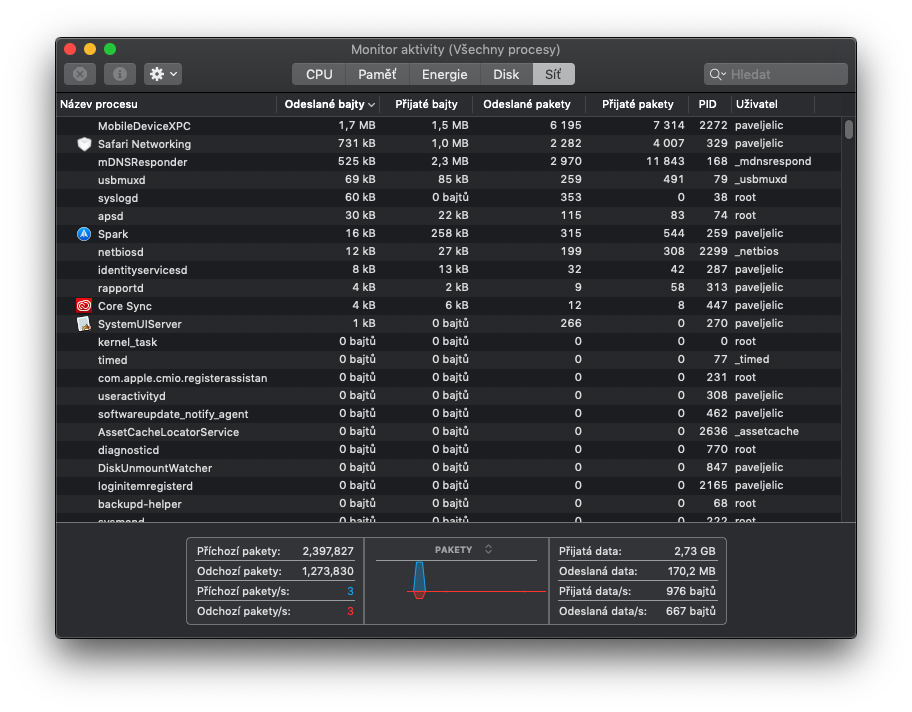Screen dimensions: 912x712
Task: Click the green zoom window button
Action: [x=110, y=49]
